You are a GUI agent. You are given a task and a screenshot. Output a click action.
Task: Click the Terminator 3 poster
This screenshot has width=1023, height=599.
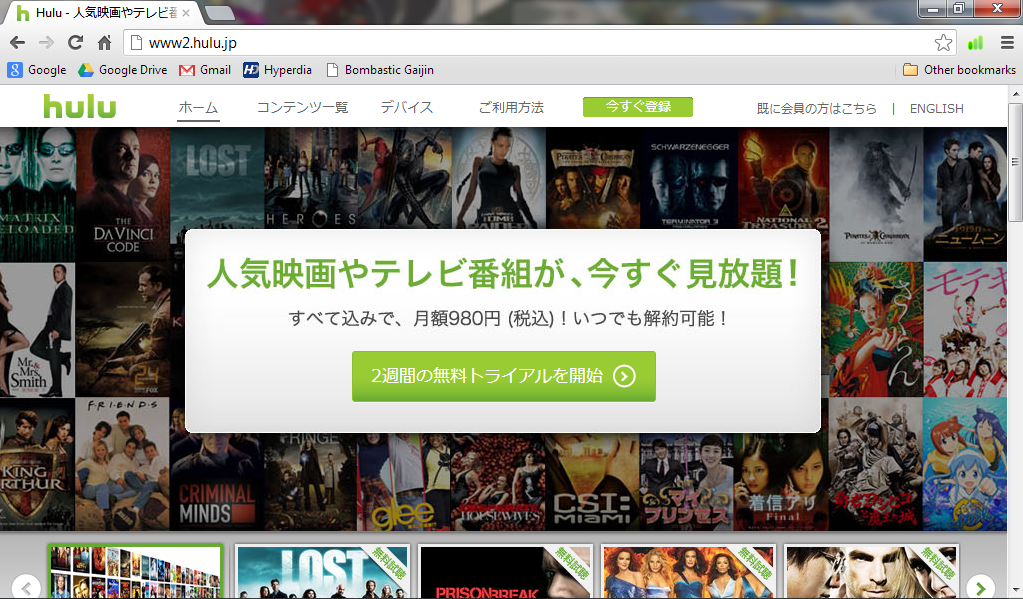point(690,177)
